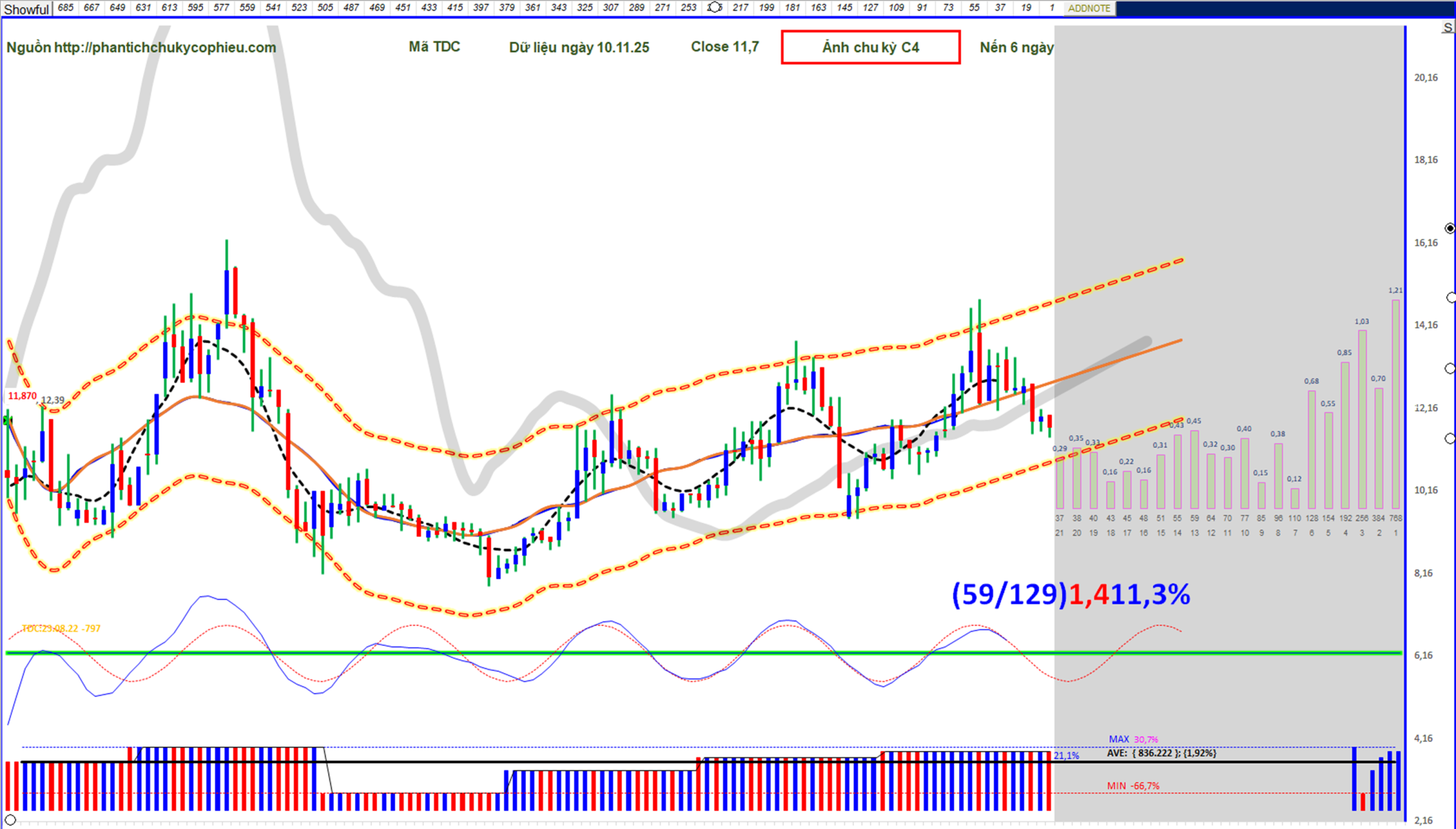The image size is (1456, 829).
Task: Select the 361 cell in the top strip
Action: click(x=532, y=8)
